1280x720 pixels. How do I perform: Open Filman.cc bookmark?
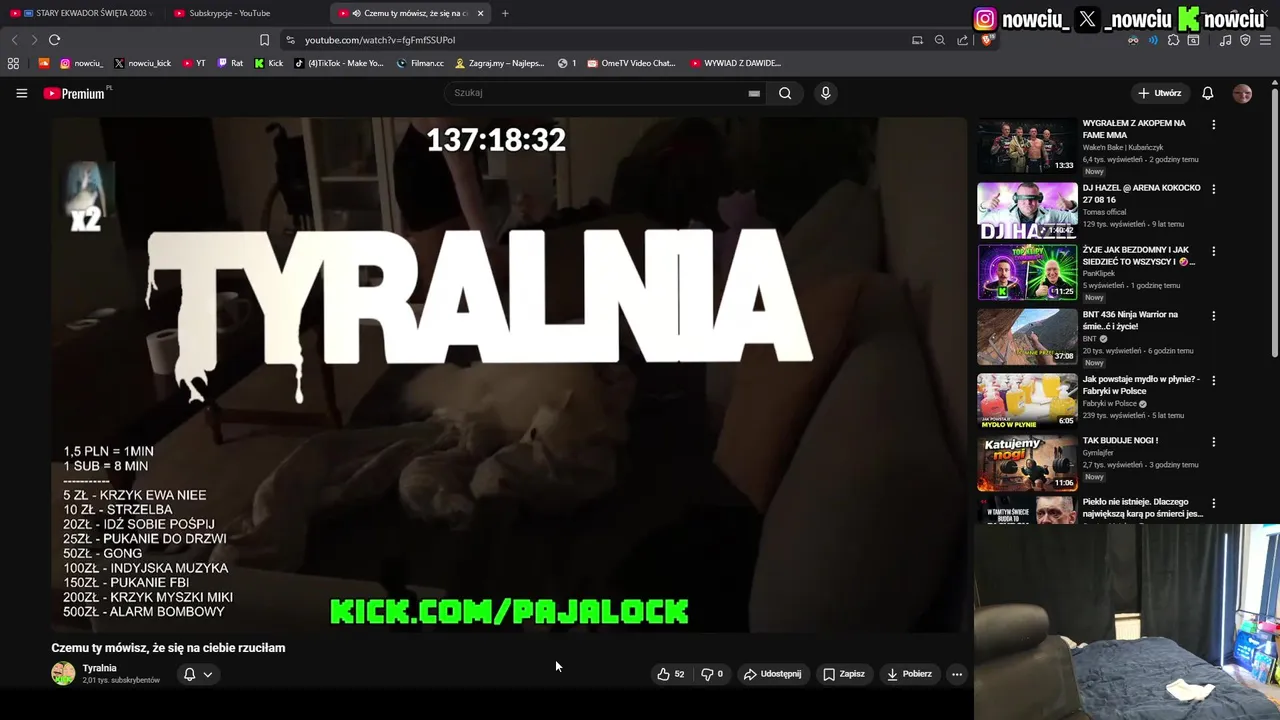click(420, 63)
